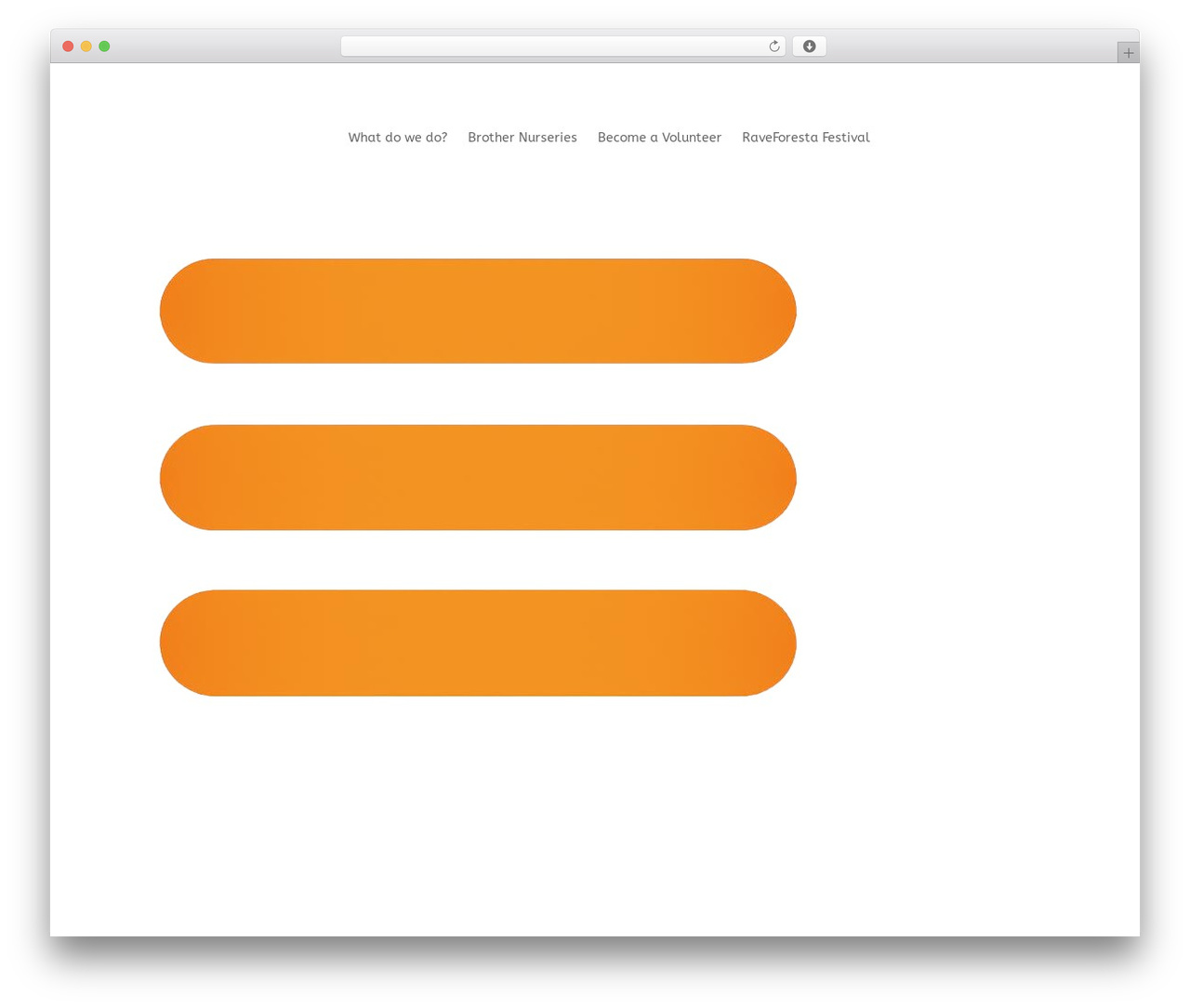Maximize the window using the green button
This screenshot has width=1190, height=1008.
104,46
